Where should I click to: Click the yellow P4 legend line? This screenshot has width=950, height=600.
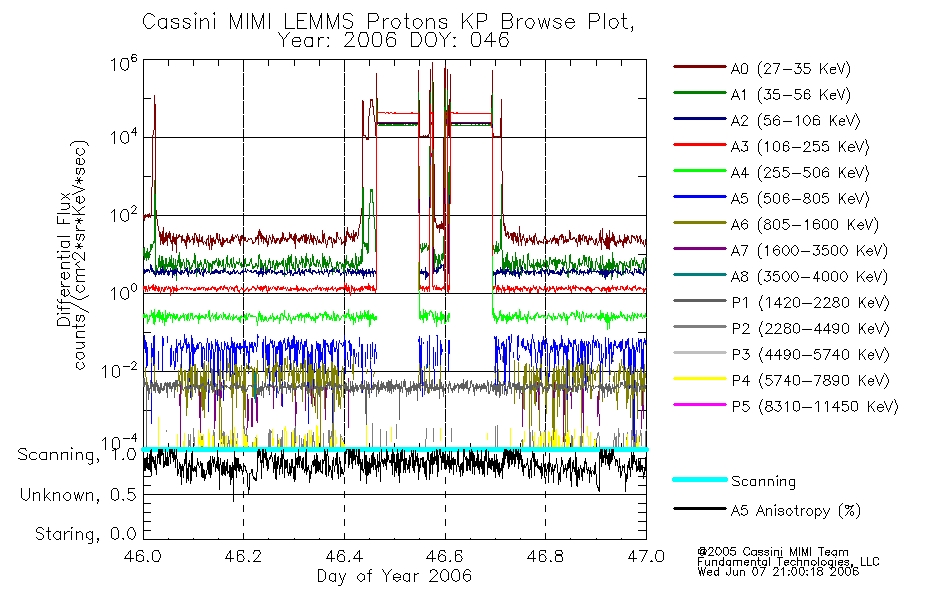[699, 379]
